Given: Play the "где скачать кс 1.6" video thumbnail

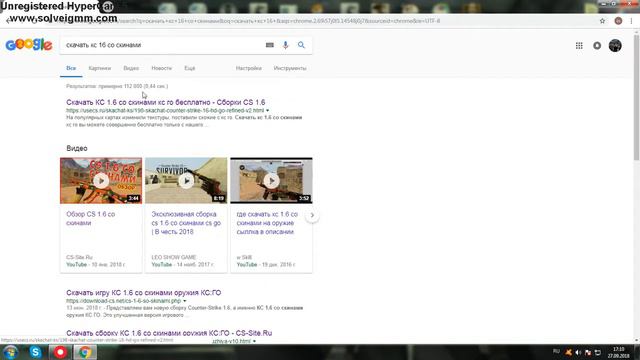Looking at the screenshot, I should pos(271,180).
